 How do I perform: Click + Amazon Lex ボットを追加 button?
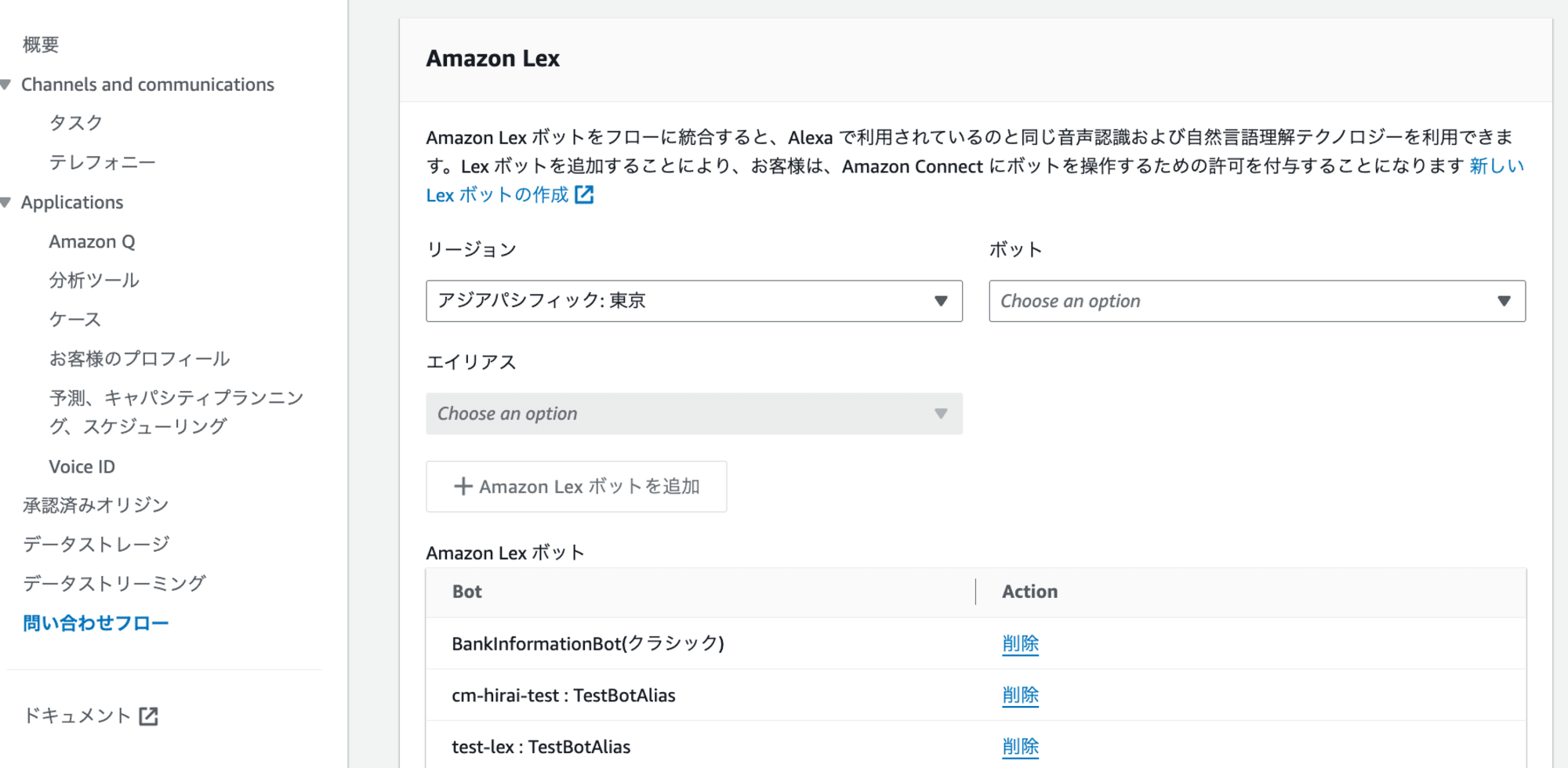pos(576,487)
